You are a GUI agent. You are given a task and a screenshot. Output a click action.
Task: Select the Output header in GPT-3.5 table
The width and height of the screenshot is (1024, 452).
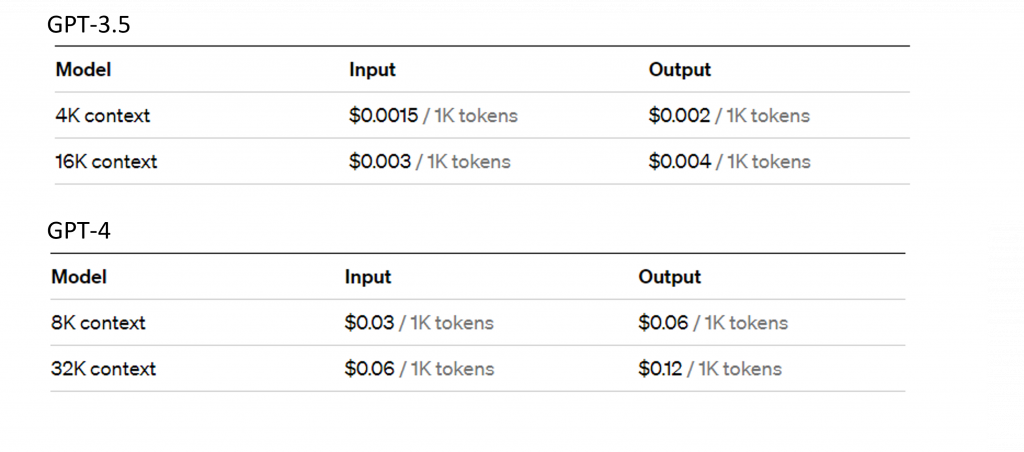[x=679, y=70]
